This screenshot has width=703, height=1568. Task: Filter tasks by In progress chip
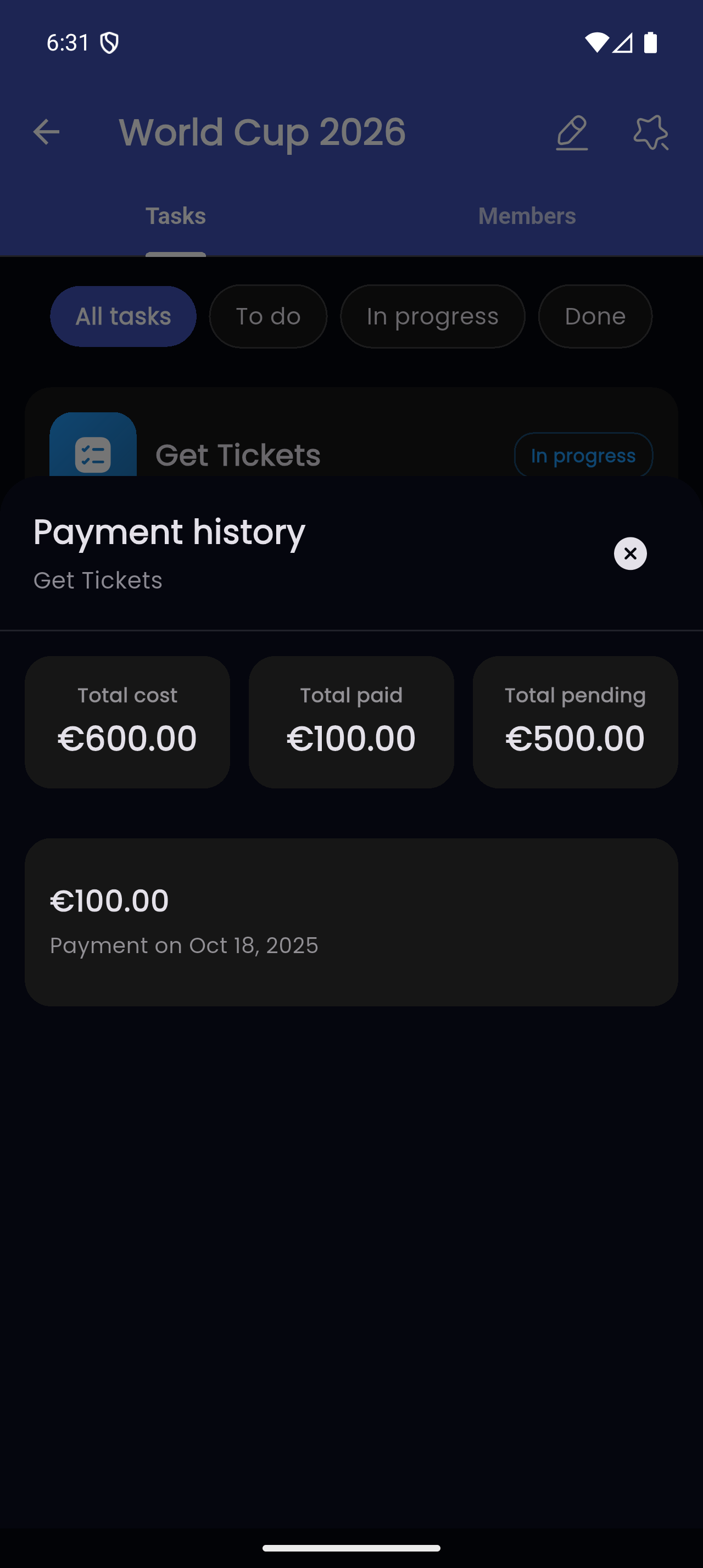pos(432,317)
